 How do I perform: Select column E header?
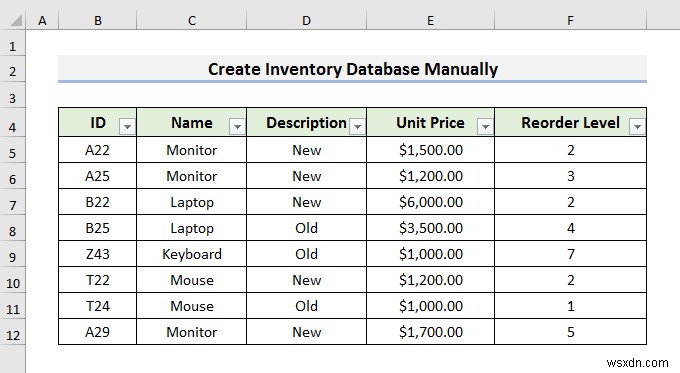tap(430, 20)
